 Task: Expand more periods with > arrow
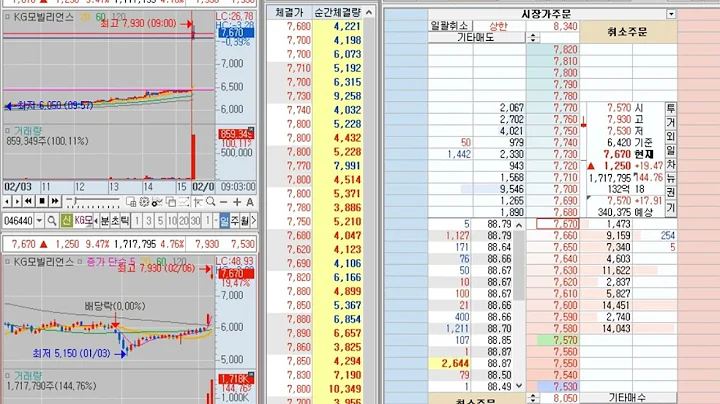[253, 221]
